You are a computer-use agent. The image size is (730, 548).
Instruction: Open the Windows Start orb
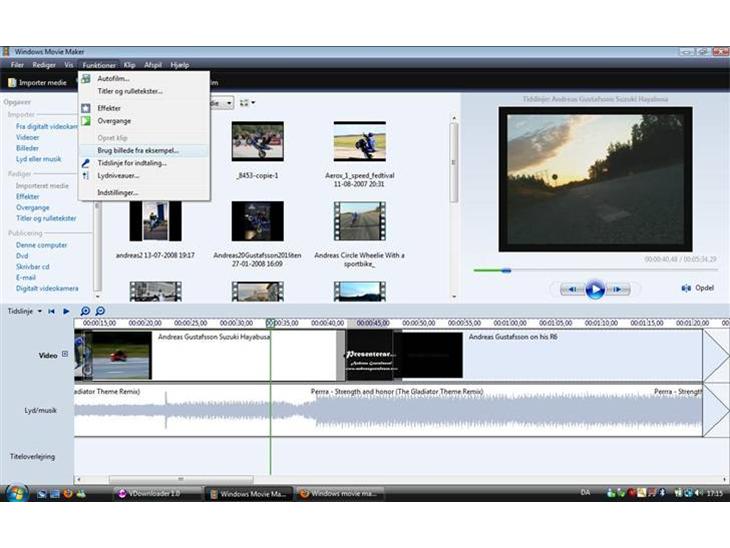pyautogui.click(x=17, y=493)
